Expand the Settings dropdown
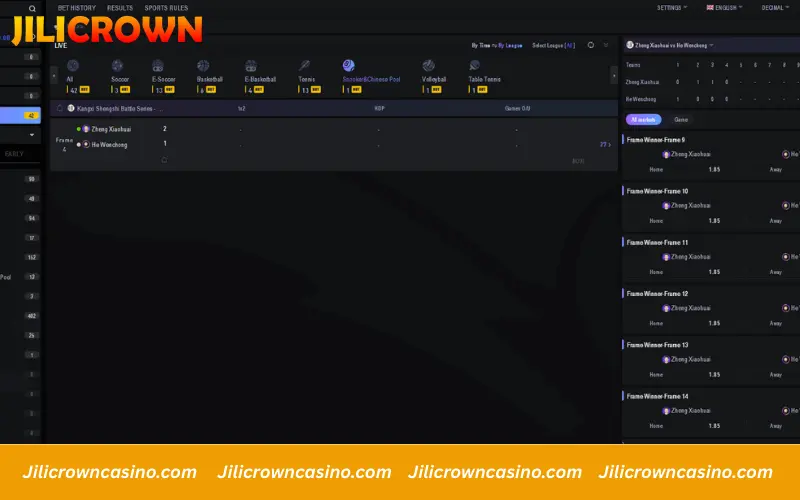 tap(672, 8)
